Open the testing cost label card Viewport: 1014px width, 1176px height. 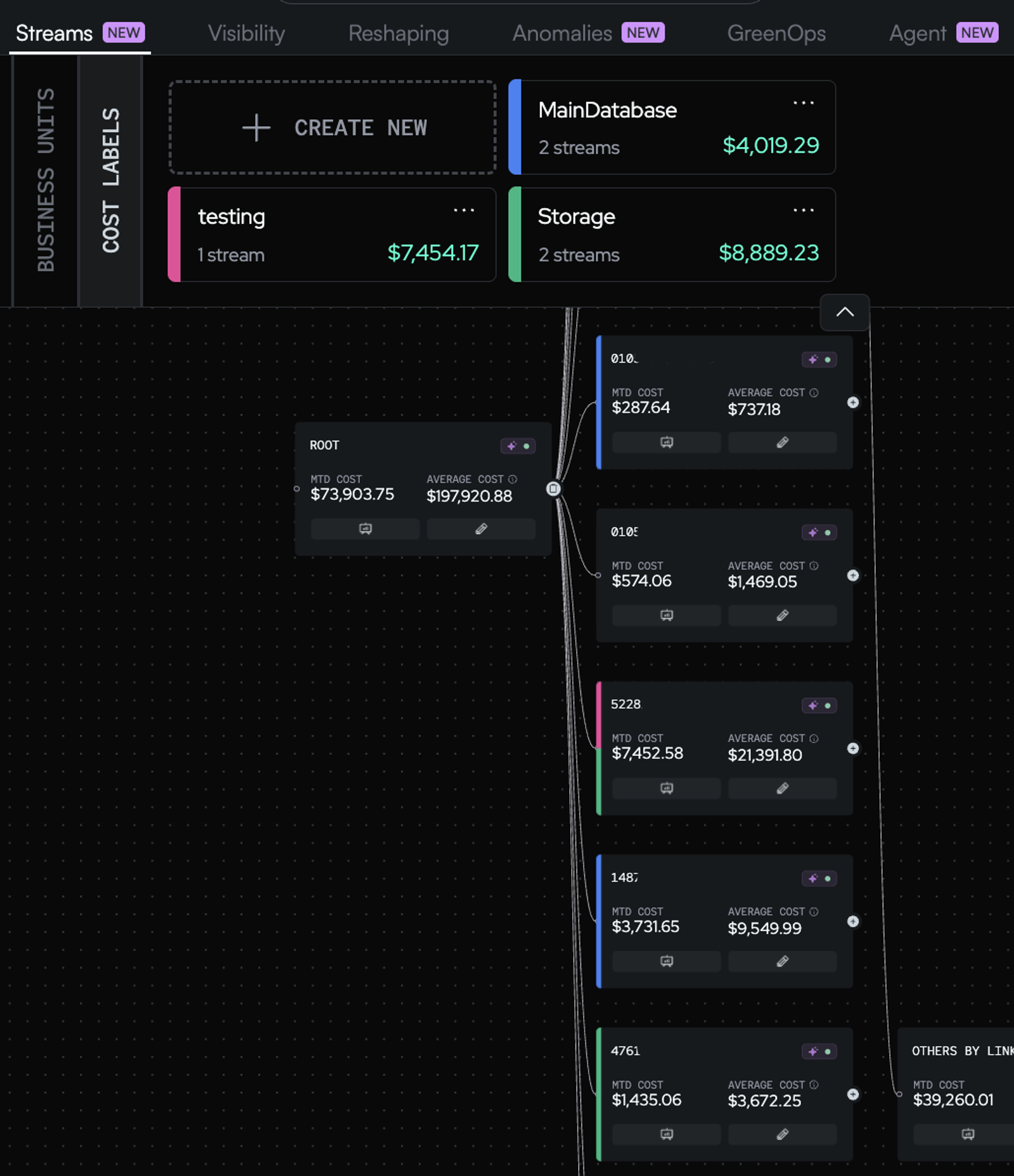coord(332,235)
